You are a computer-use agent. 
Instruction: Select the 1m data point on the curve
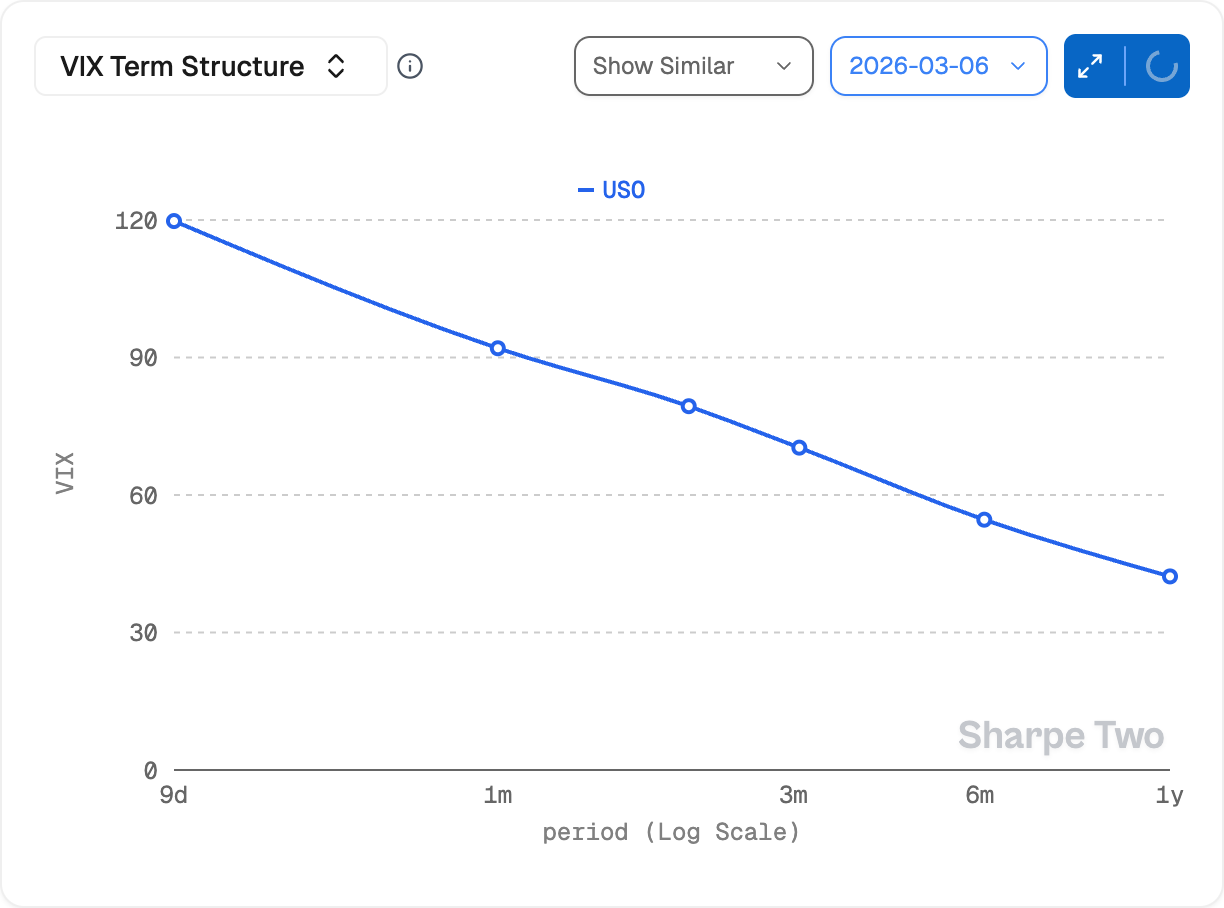tap(498, 348)
